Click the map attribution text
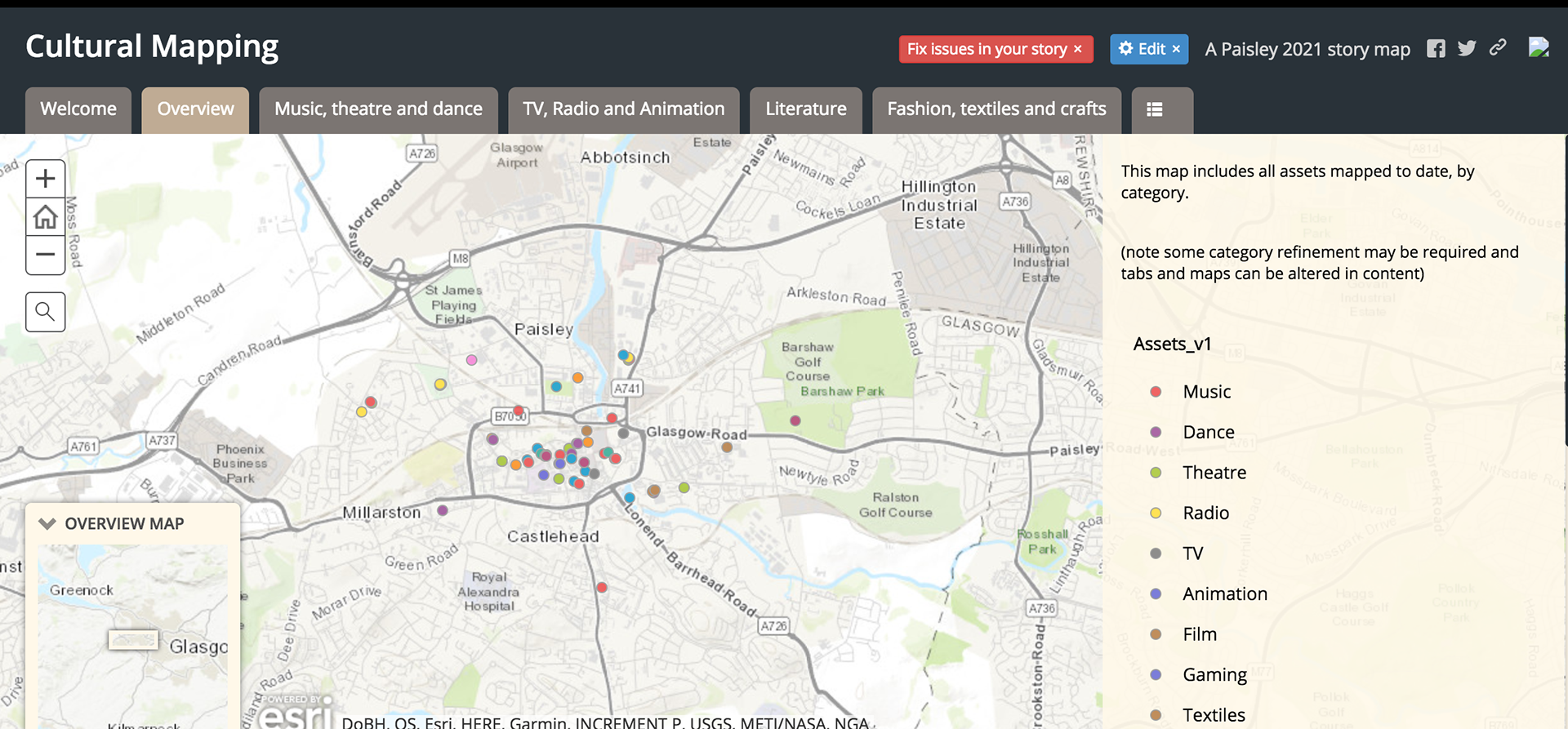The image size is (1568, 729). coord(605,722)
